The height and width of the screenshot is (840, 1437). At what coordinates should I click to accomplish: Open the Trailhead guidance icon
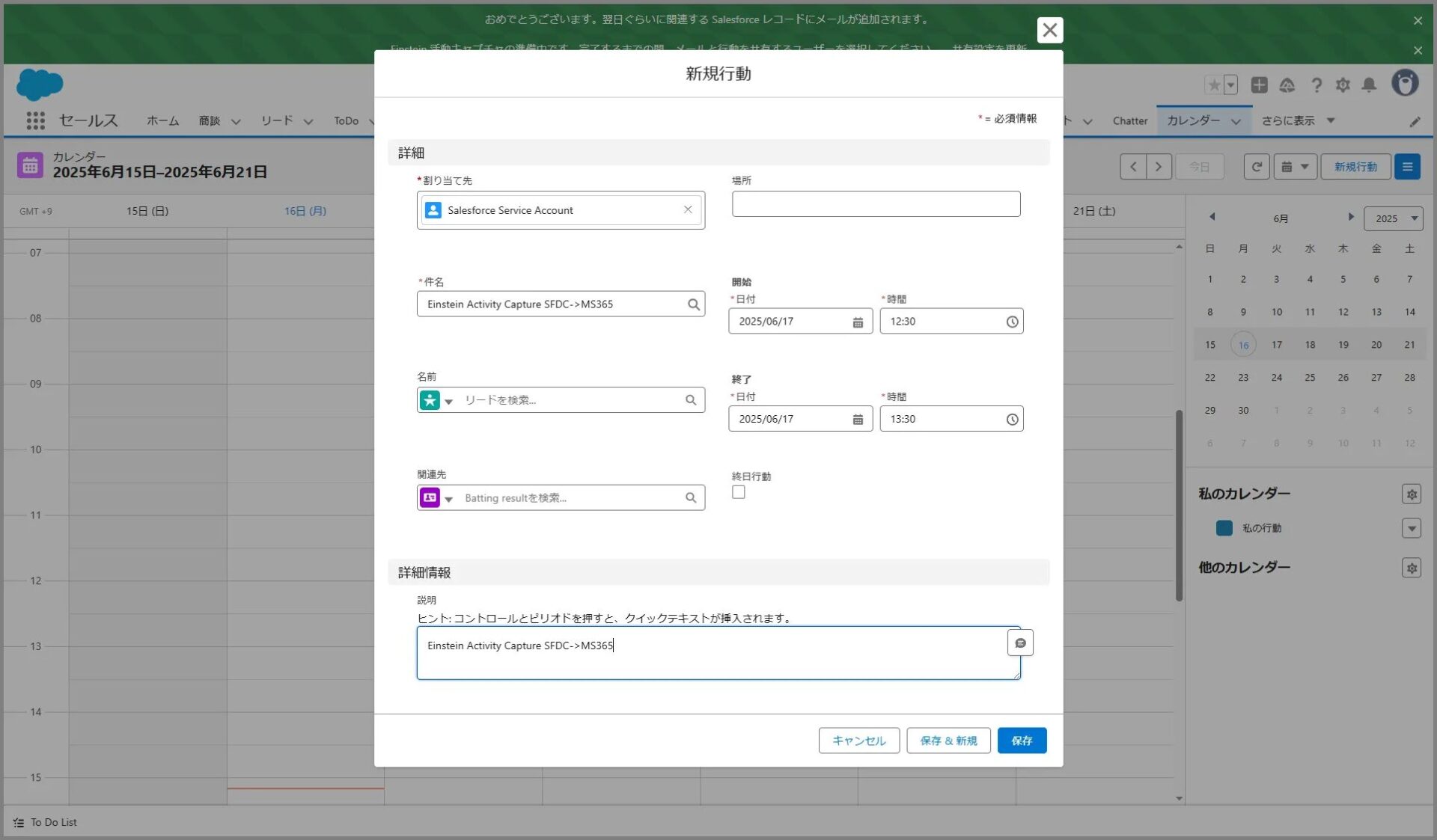tap(1287, 85)
